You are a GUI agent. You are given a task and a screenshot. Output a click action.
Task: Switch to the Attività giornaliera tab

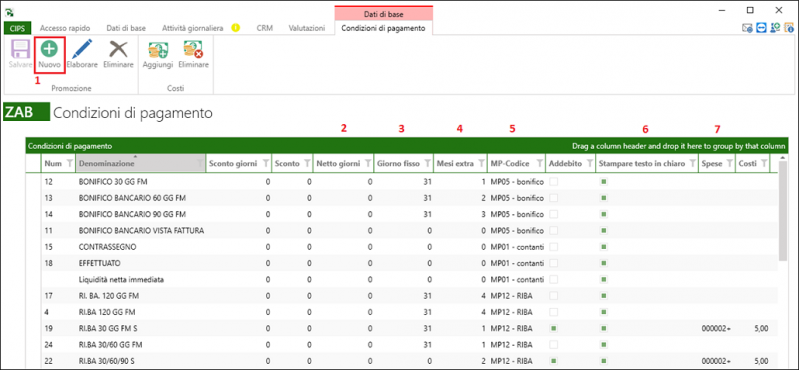193,28
